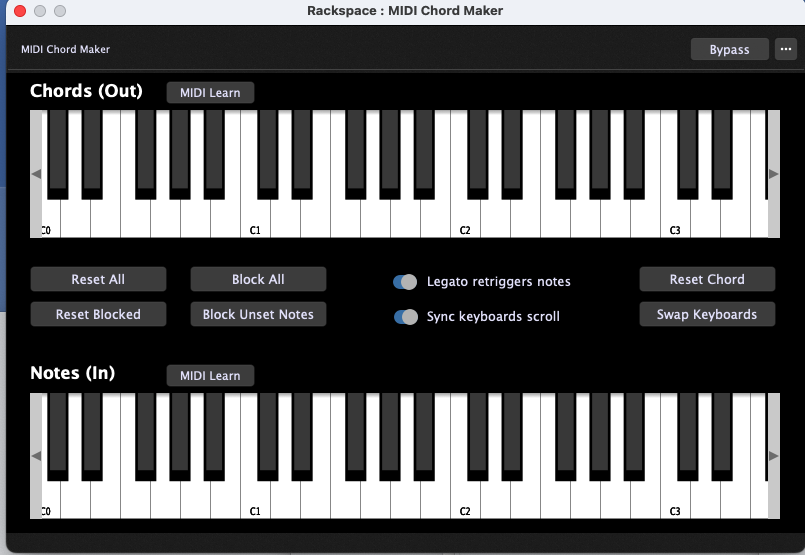
Task: Click the Reset Chord button
Action: tap(707, 279)
